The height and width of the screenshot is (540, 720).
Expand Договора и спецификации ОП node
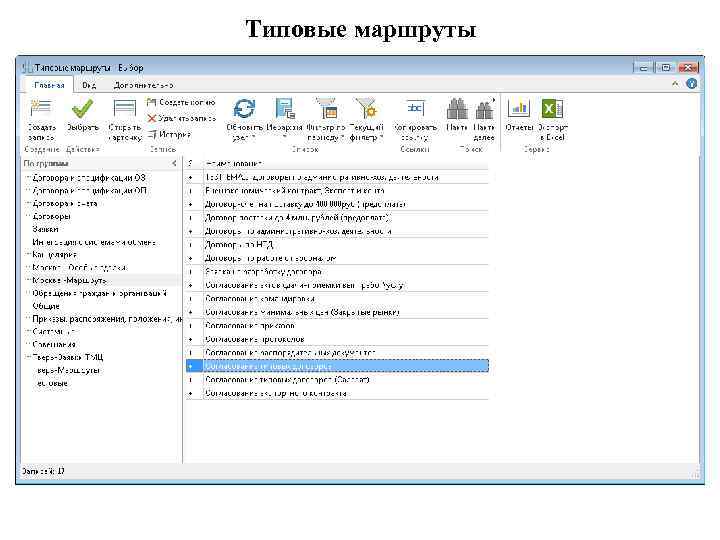pos(28,190)
